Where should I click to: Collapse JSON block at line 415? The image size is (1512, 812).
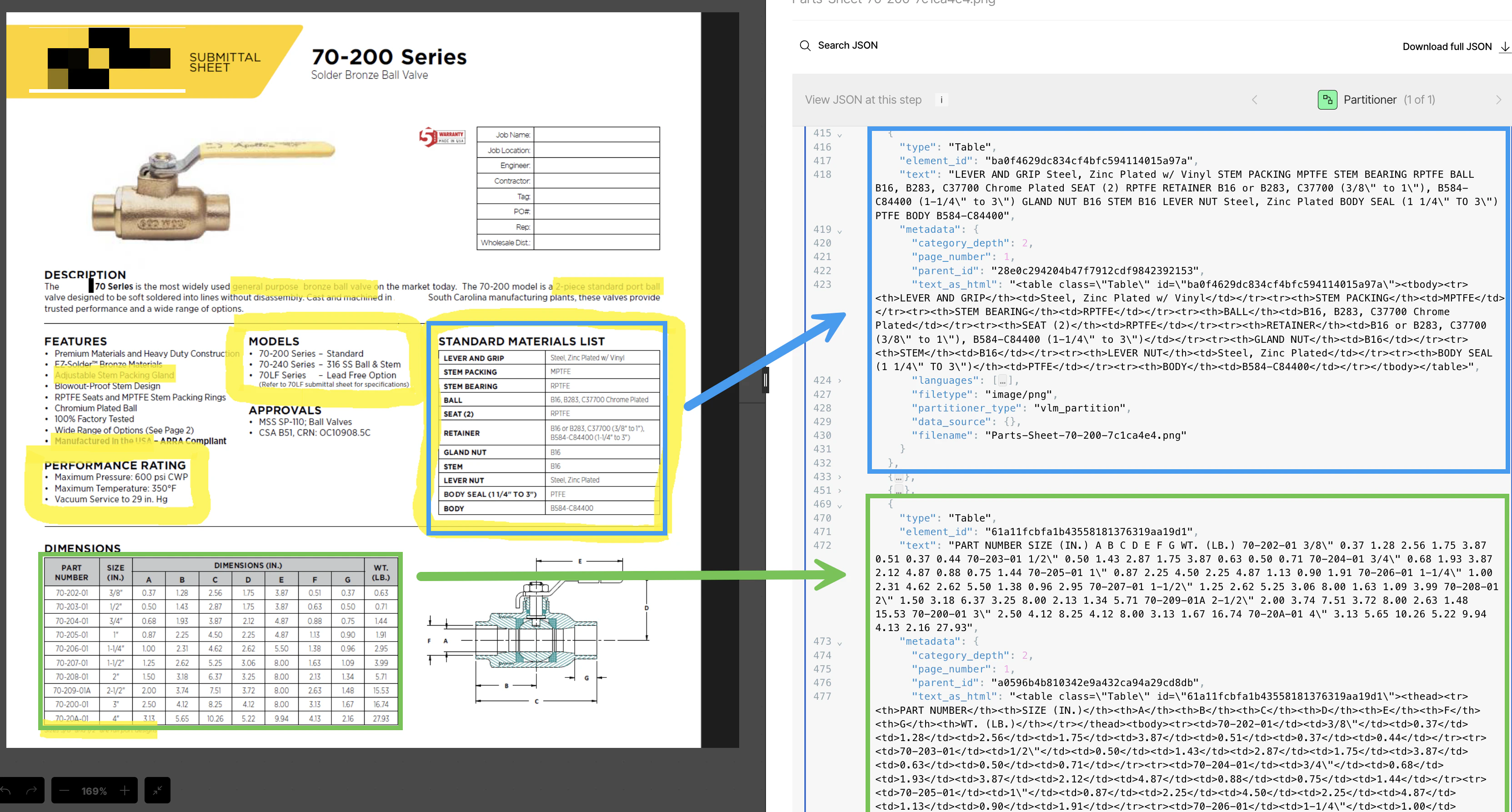839,135
